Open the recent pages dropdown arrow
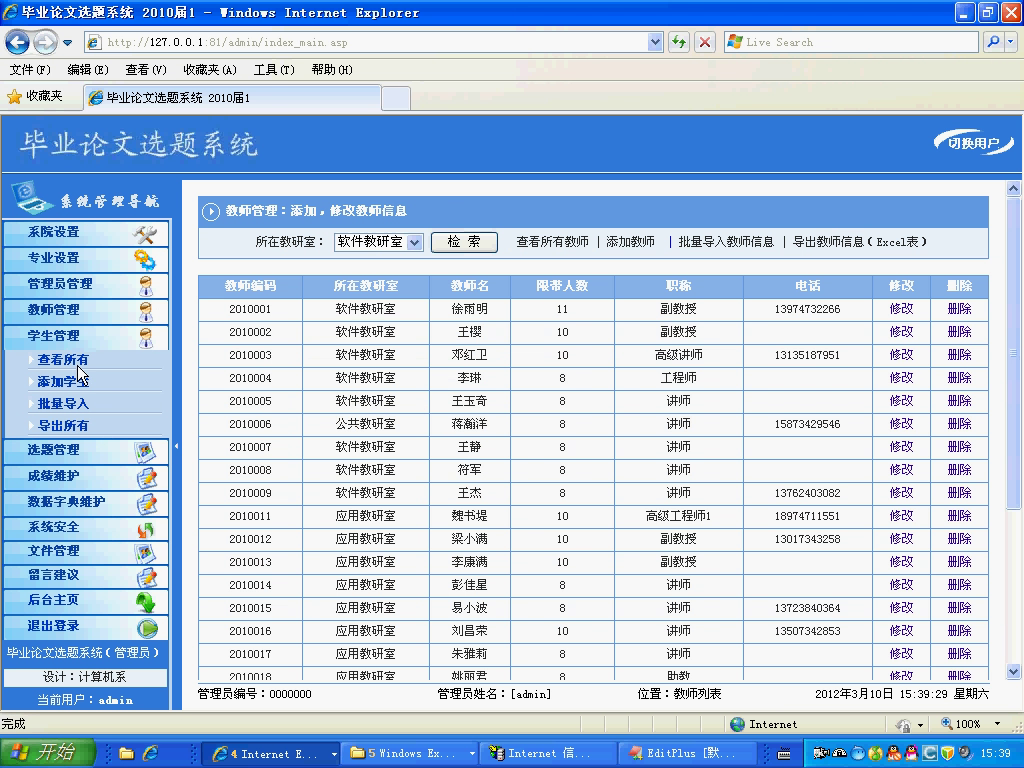The image size is (1024, 768). point(67,43)
